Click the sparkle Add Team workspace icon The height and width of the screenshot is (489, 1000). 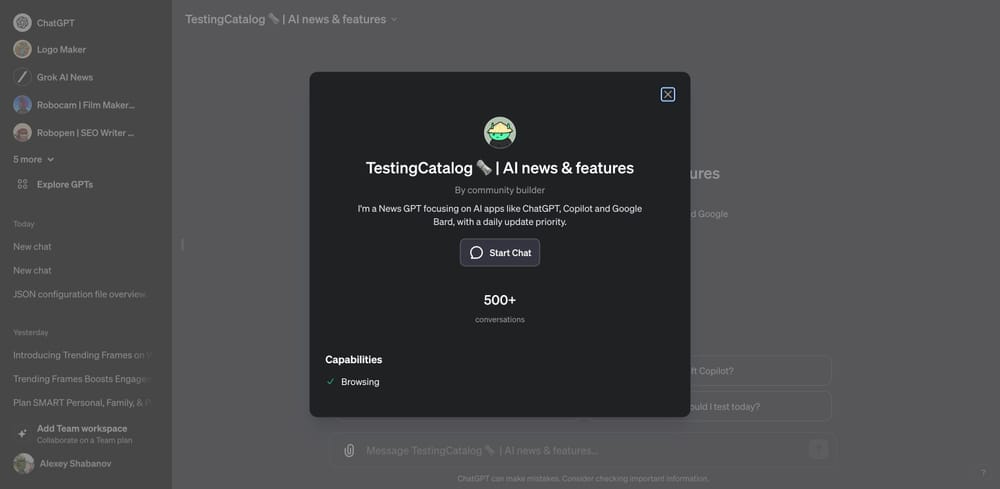(x=22, y=434)
